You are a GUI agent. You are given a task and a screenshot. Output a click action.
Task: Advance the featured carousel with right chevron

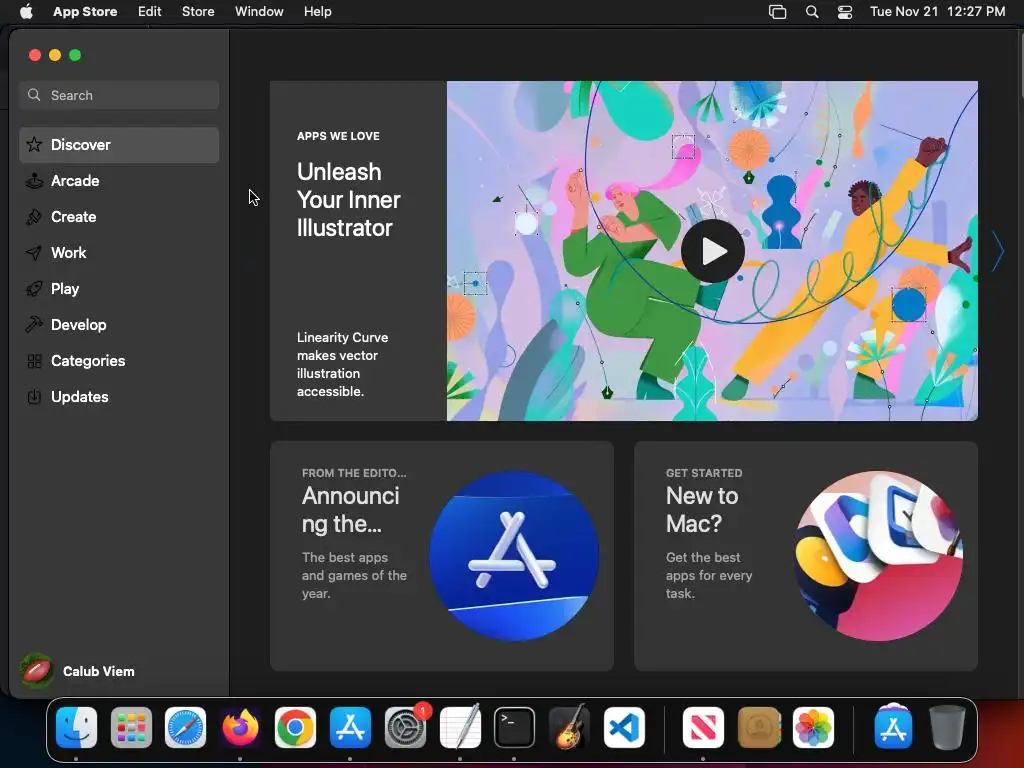[997, 251]
